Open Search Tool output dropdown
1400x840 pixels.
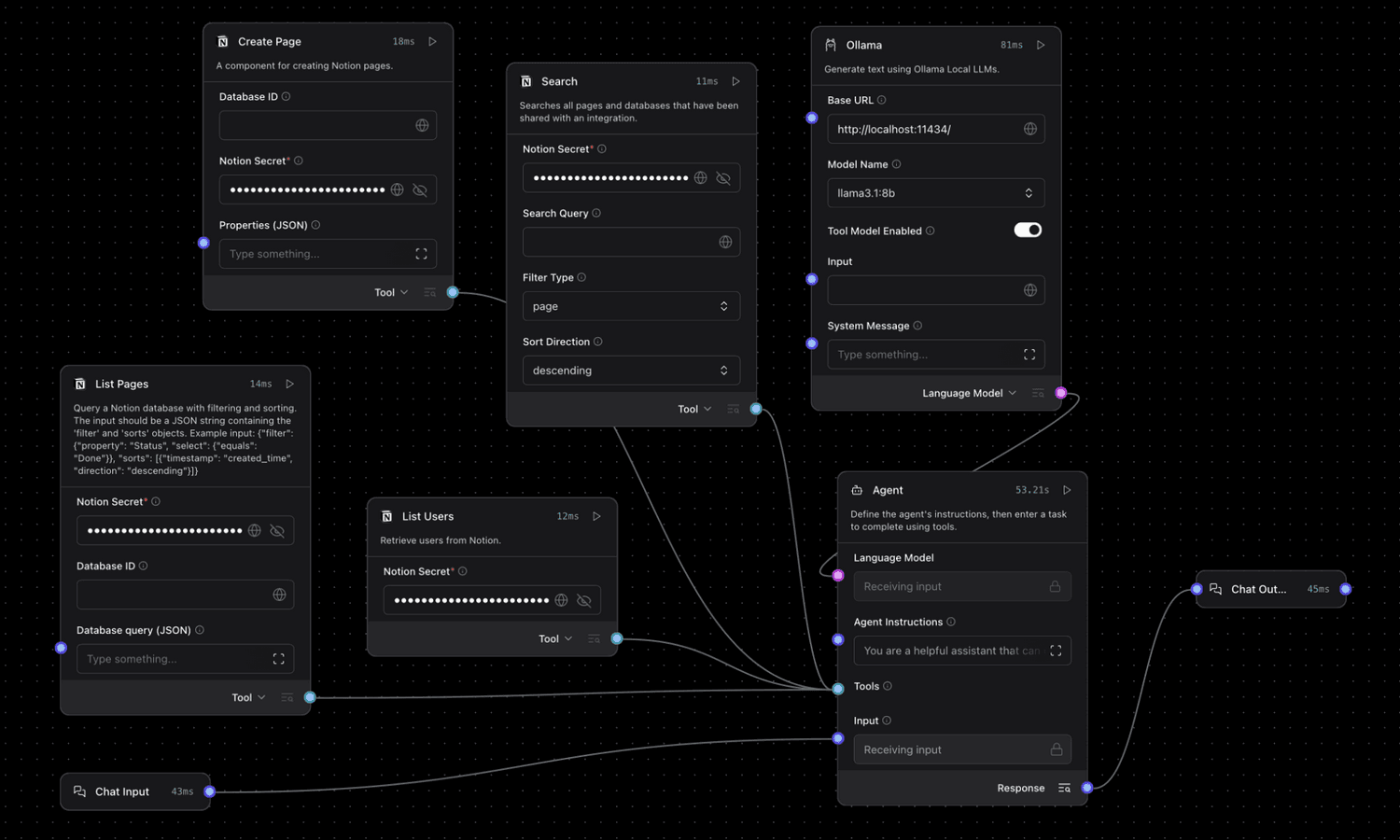(x=695, y=409)
